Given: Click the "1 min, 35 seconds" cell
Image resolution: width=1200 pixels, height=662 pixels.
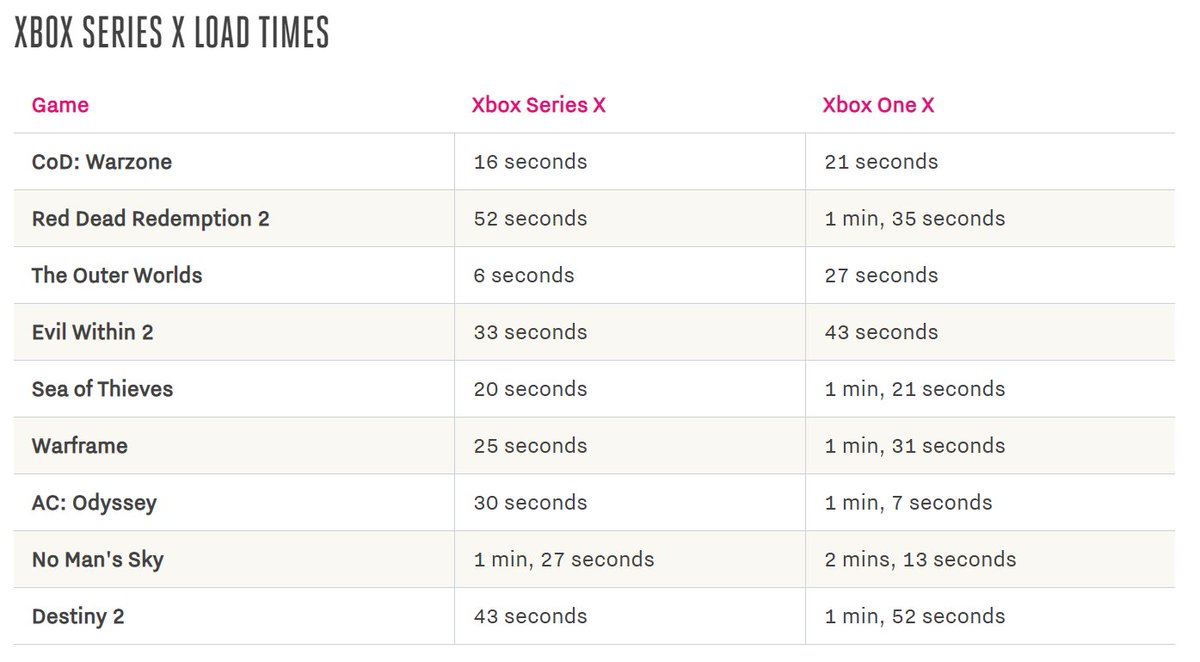Looking at the screenshot, I should [x=915, y=219].
